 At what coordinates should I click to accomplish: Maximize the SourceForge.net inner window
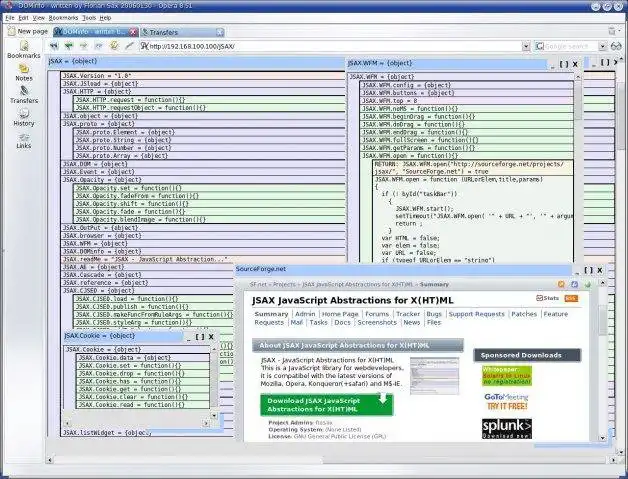[588, 270]
